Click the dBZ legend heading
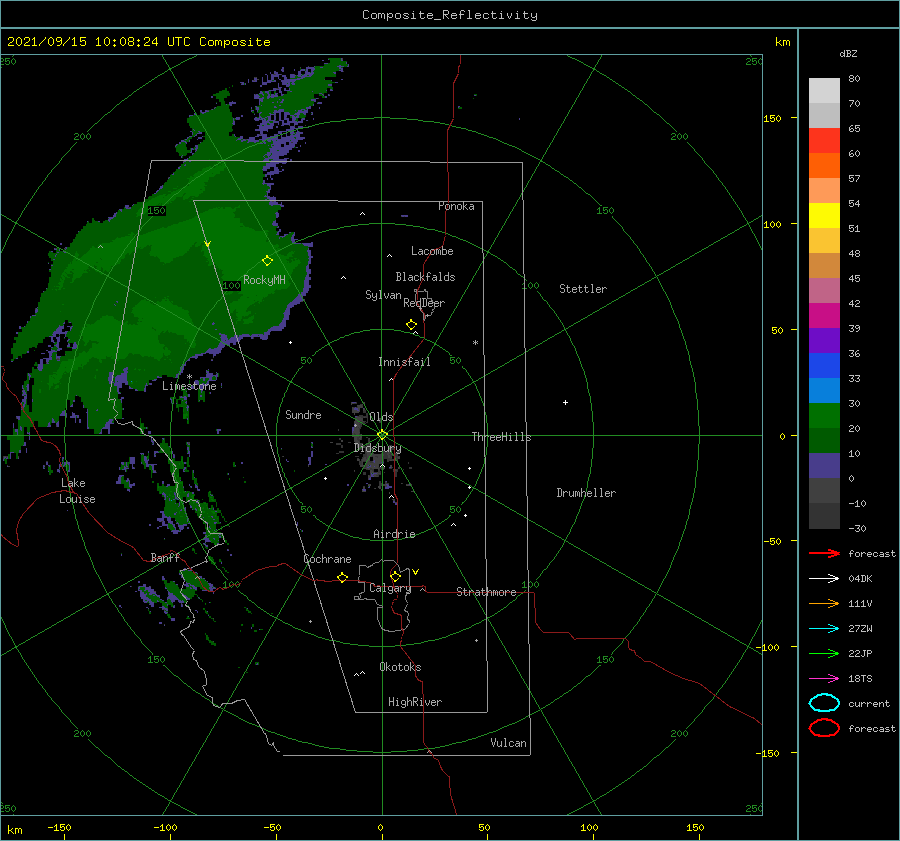This screenshot has width=900, height=841. [x=848, y=53]
